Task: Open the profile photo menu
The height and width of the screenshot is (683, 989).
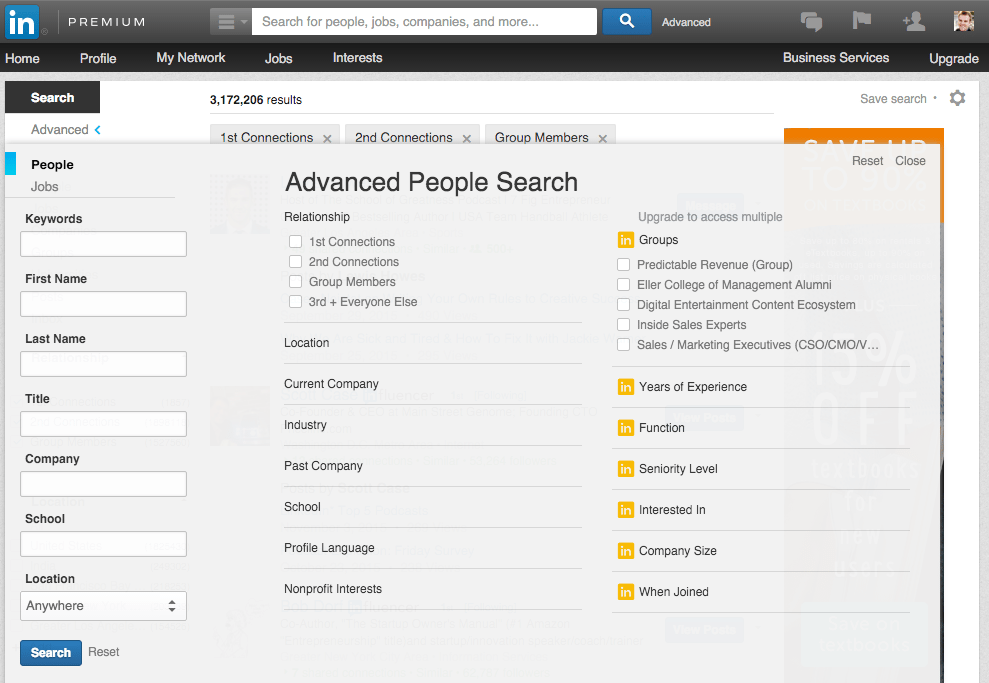Action: [964, 21]
